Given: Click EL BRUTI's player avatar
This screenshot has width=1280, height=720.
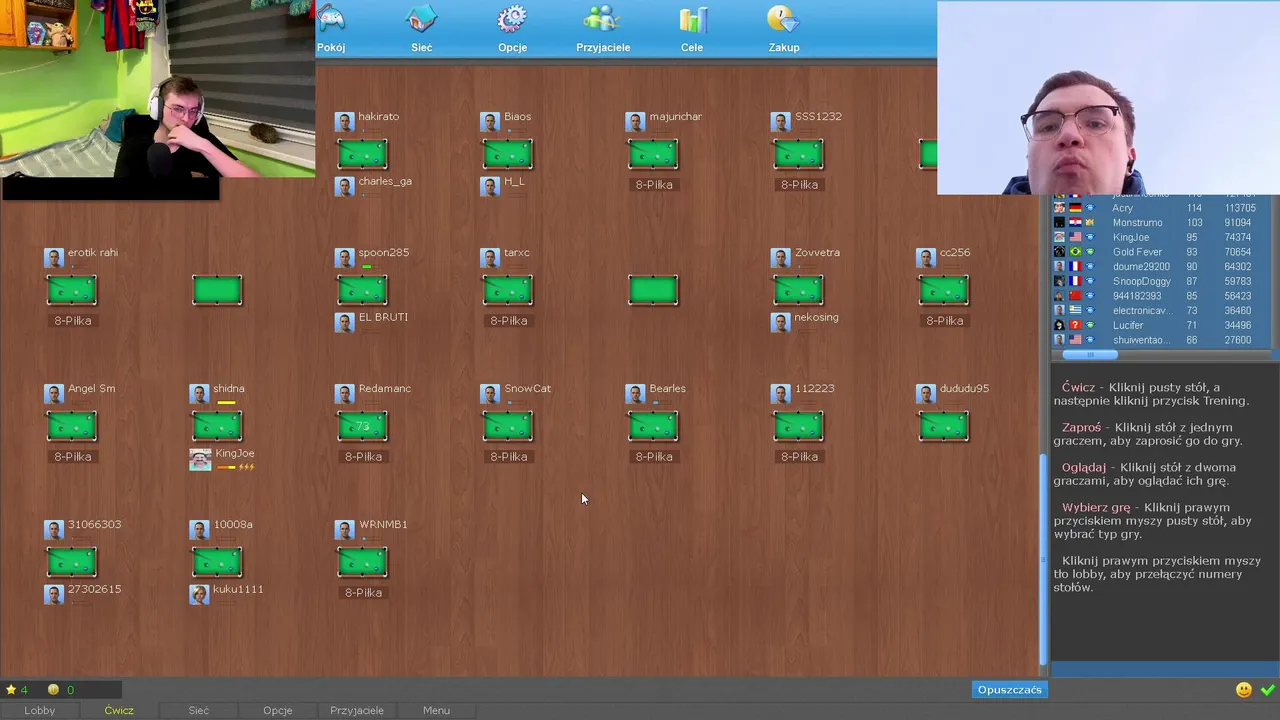Looking at the screenshot, I should click(344, 323).
